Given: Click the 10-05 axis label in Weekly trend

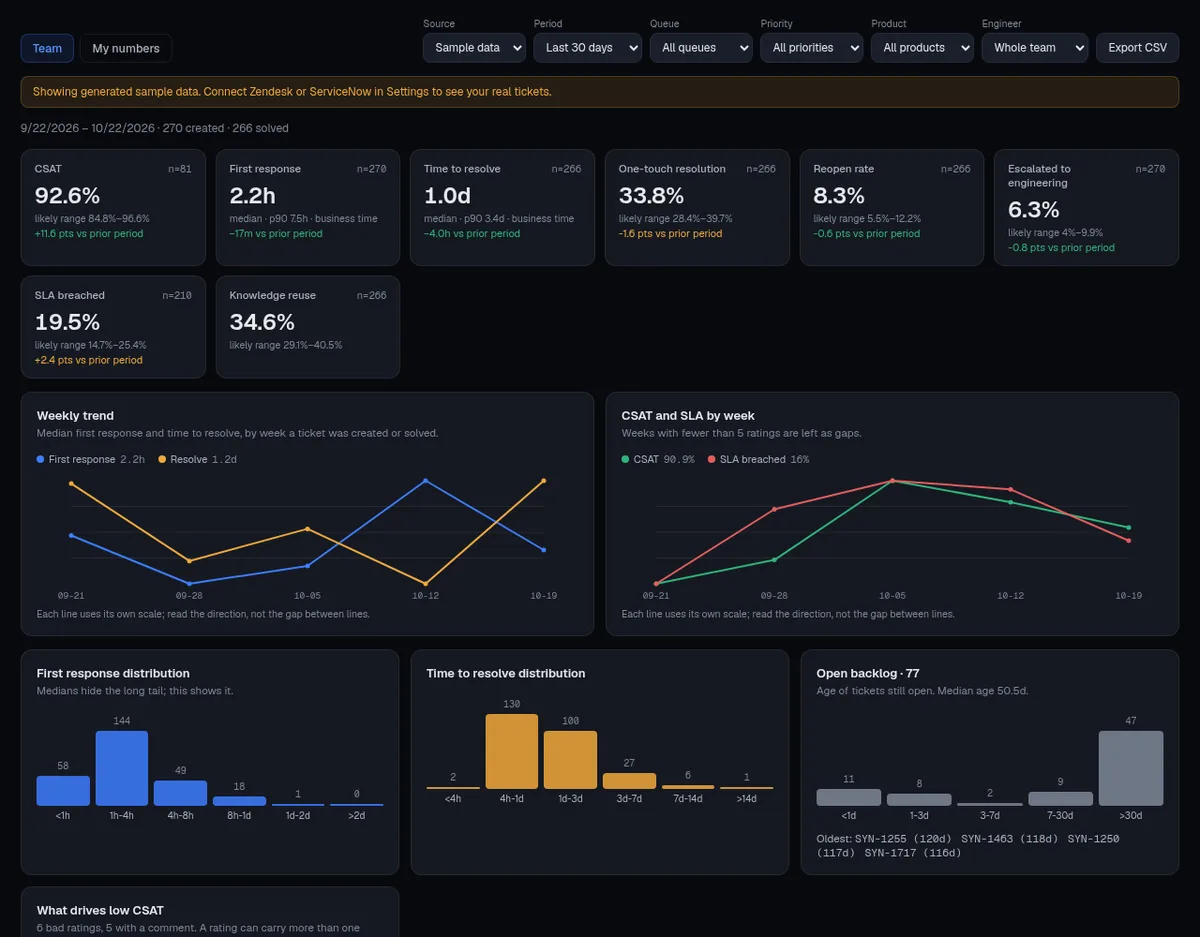Looking at the screenshot, I should pyautogui.click(x=307, y=595).
